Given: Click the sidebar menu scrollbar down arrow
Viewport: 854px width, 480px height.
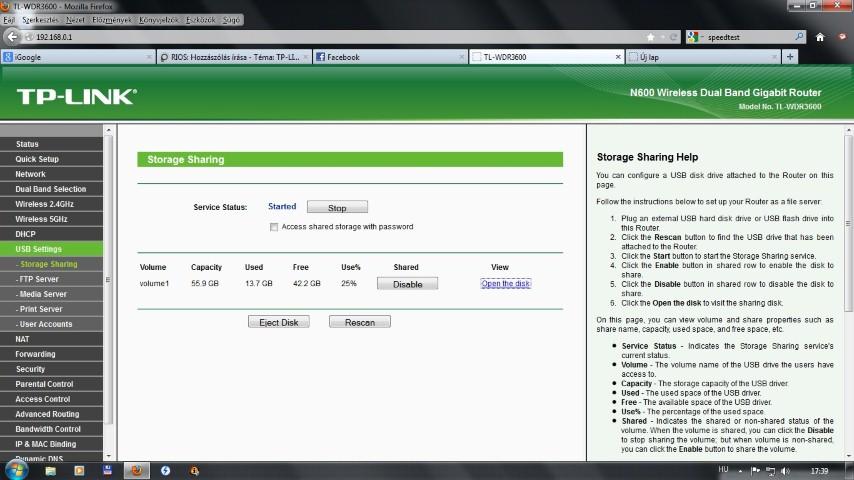Looking at the screenshot, I should pyautogui.click(x=108, y=456).
